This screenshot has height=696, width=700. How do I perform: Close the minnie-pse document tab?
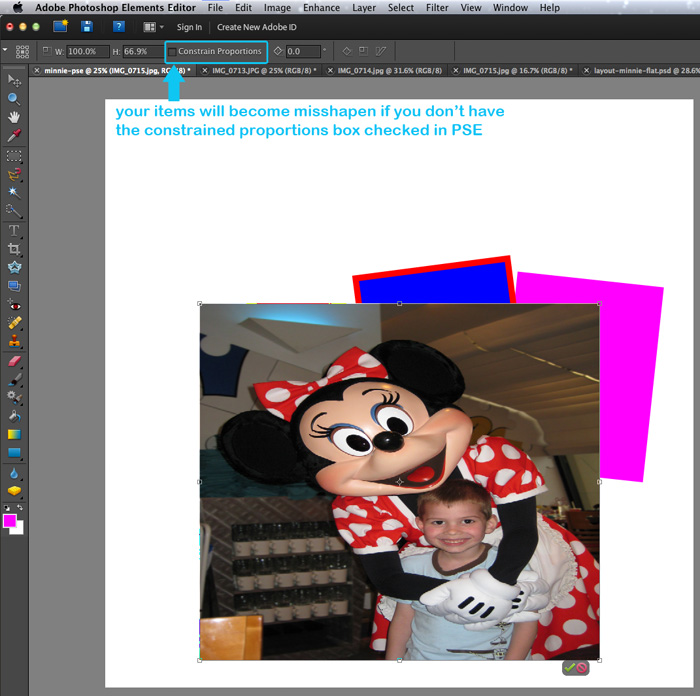(37, 71)
